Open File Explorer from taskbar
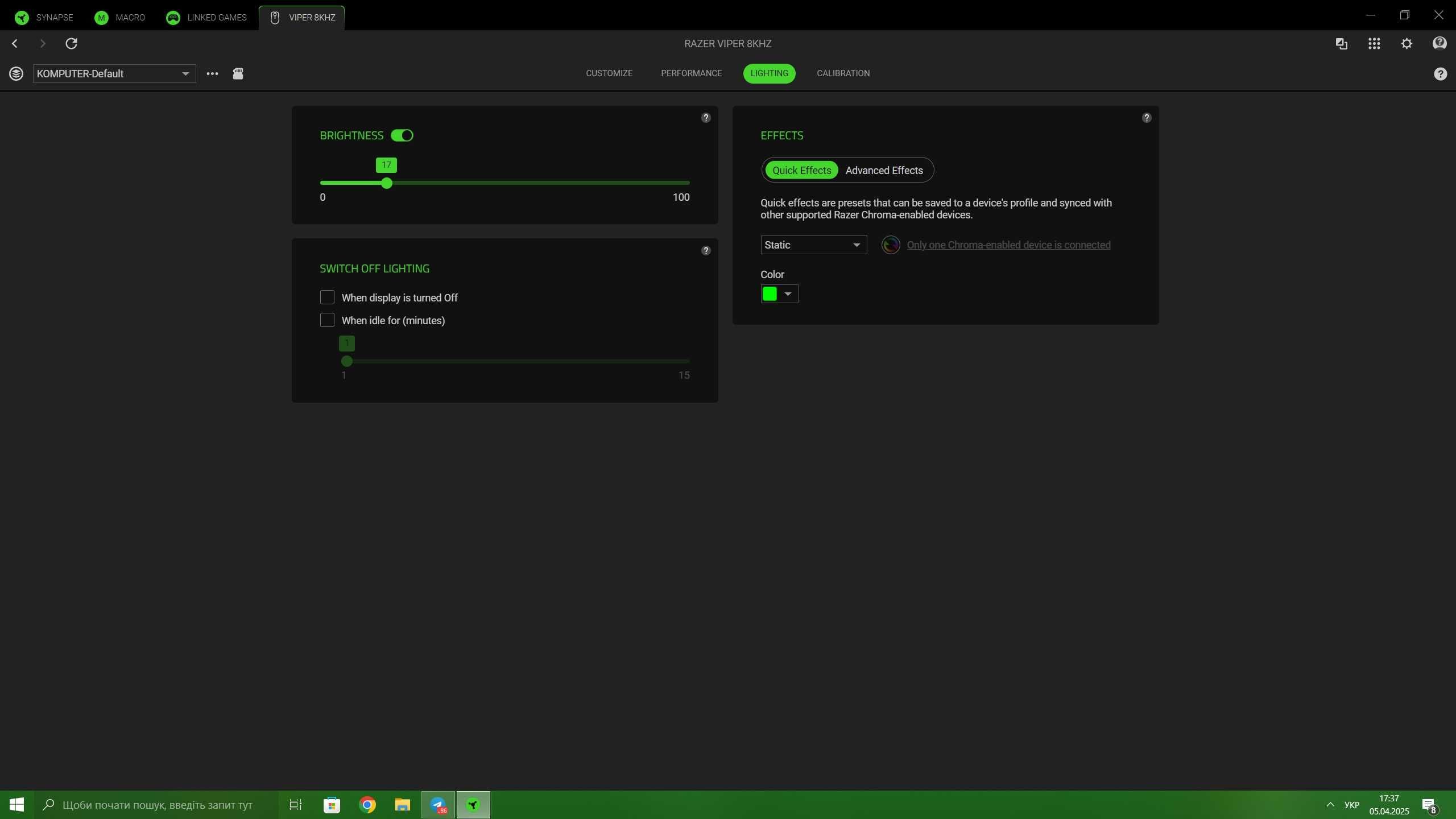This screenshot has height=819, width=1456. [403, 805]
